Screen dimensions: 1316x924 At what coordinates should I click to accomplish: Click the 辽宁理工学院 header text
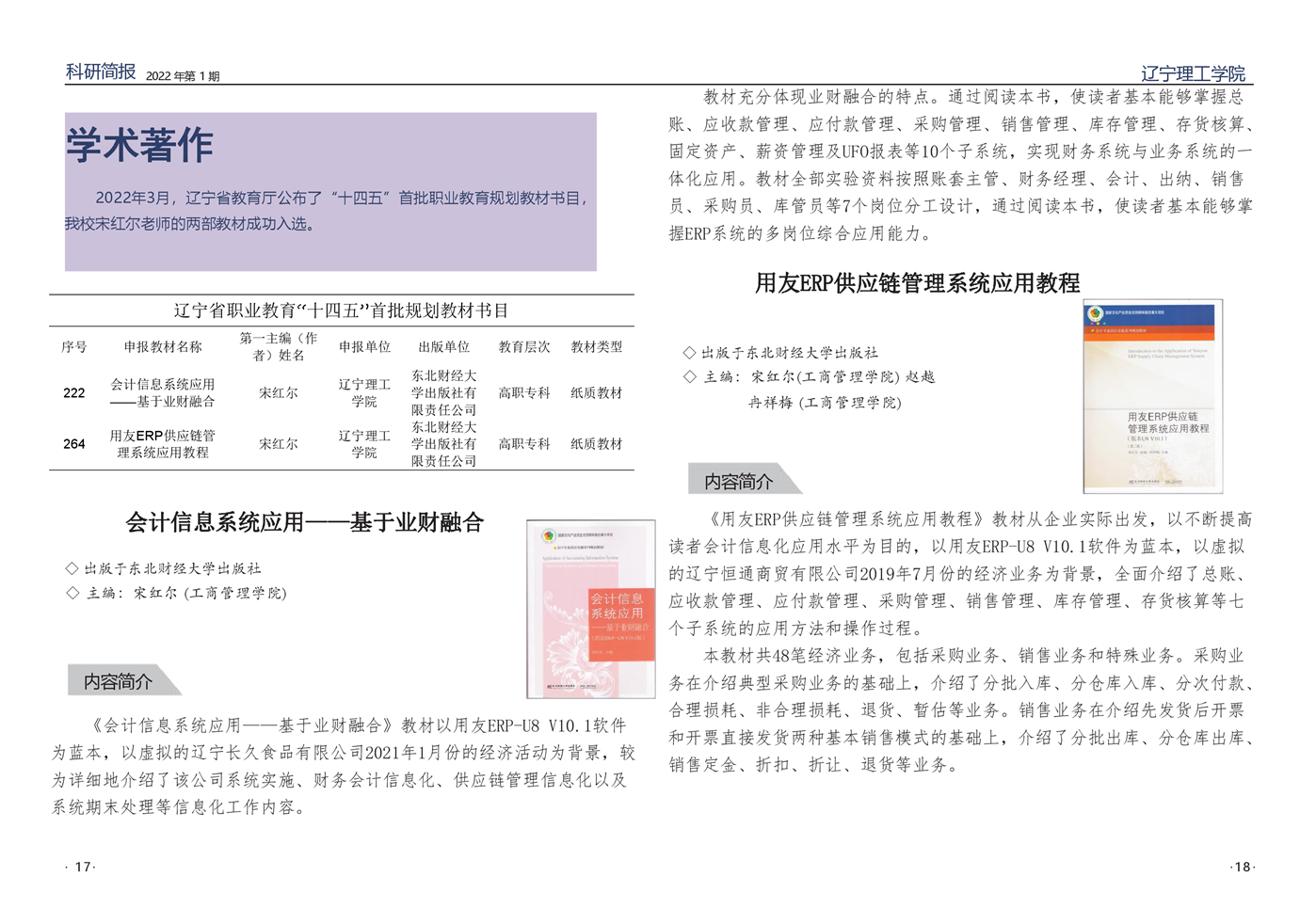pyautogui.click(x=1193, y=73)
